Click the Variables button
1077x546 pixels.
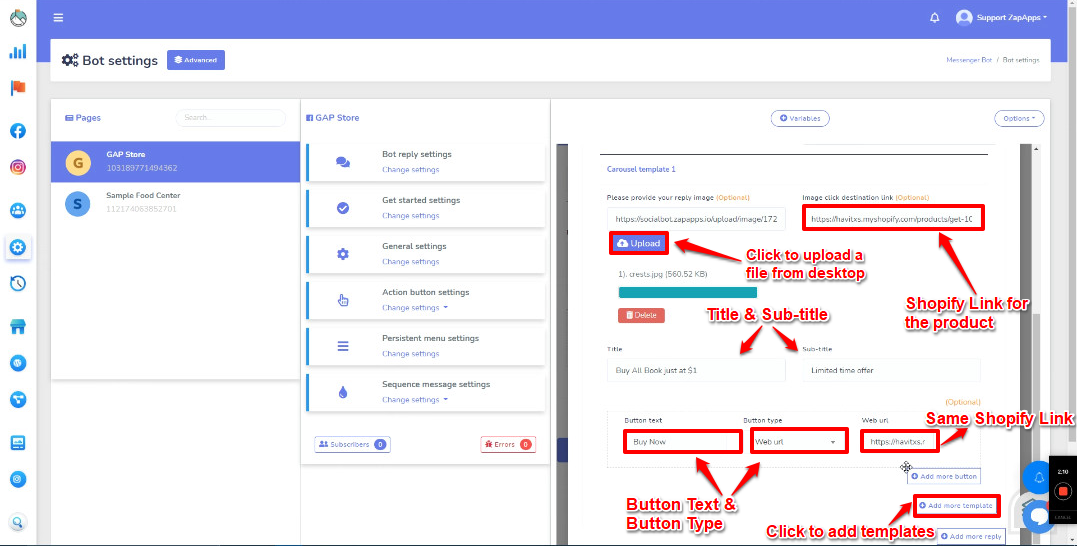pos(800,118)
